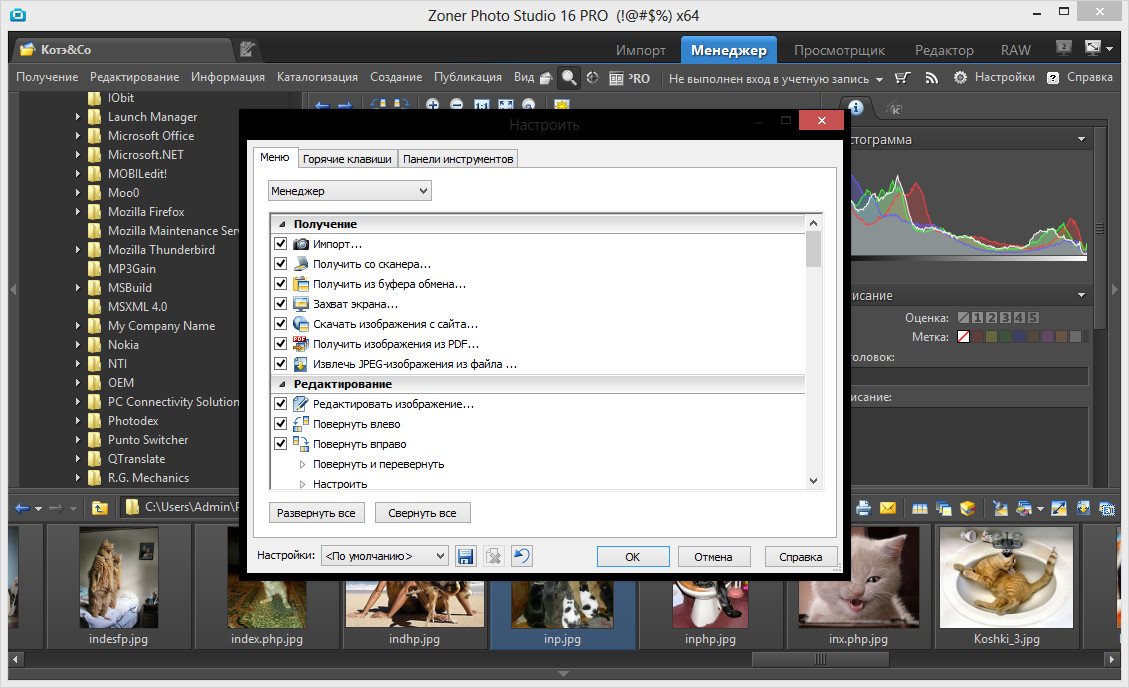This screenshot has height=688, width=1129.
Task: Switch to Панели инструментов tab
Action: 458,159
